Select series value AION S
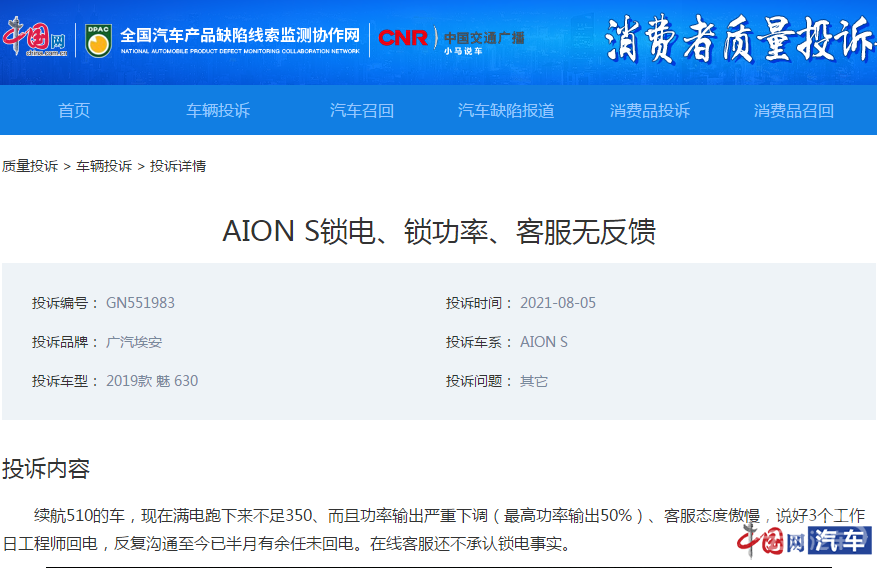 coord(544,342)
